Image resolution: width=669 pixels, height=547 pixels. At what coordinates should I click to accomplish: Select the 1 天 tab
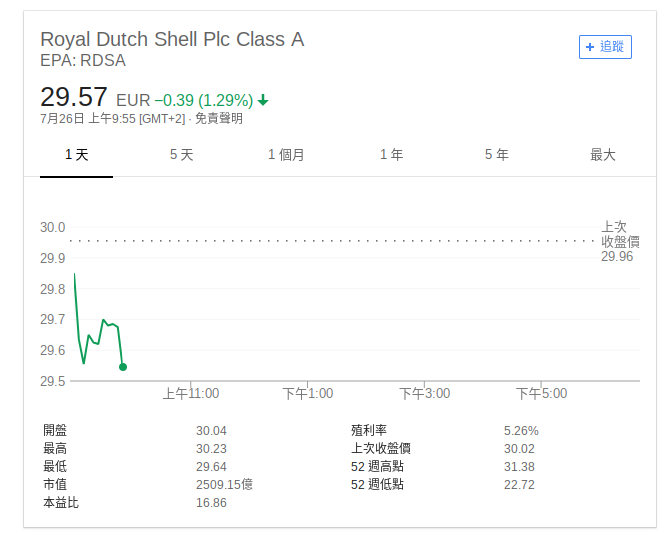tap(76, 155)
